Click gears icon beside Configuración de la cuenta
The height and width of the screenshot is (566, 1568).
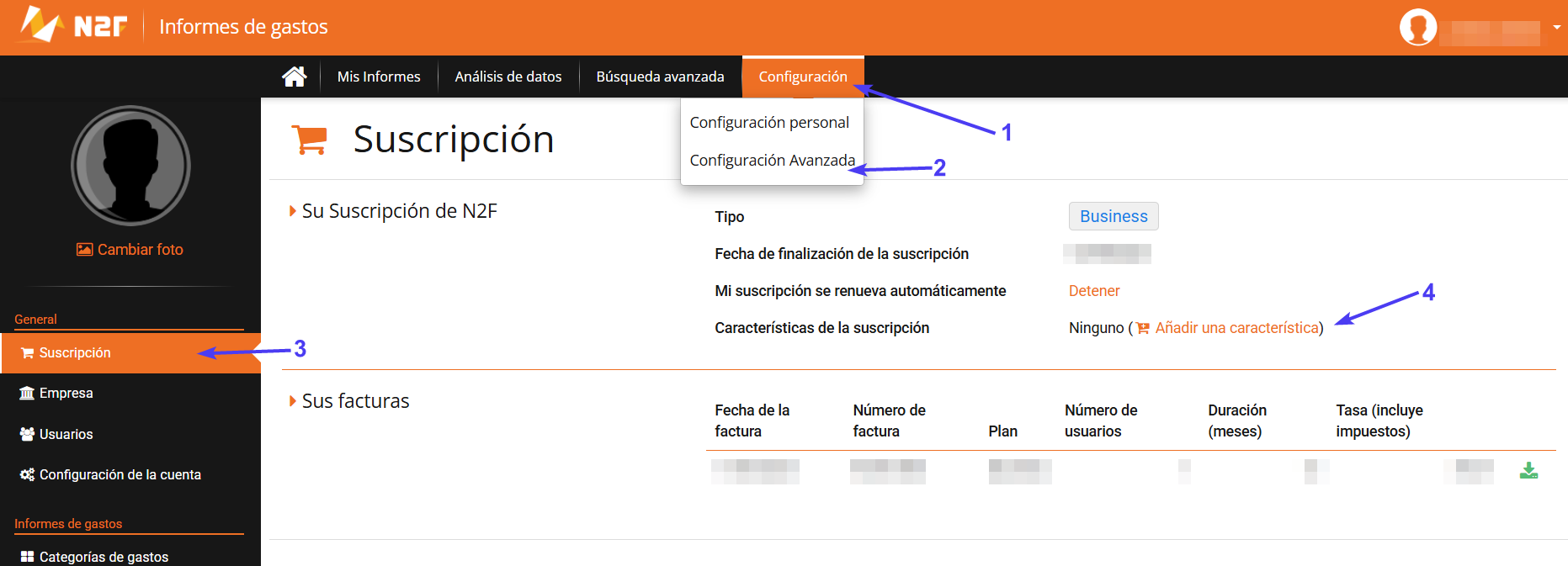pyautogui.click(x=27, y=474)
